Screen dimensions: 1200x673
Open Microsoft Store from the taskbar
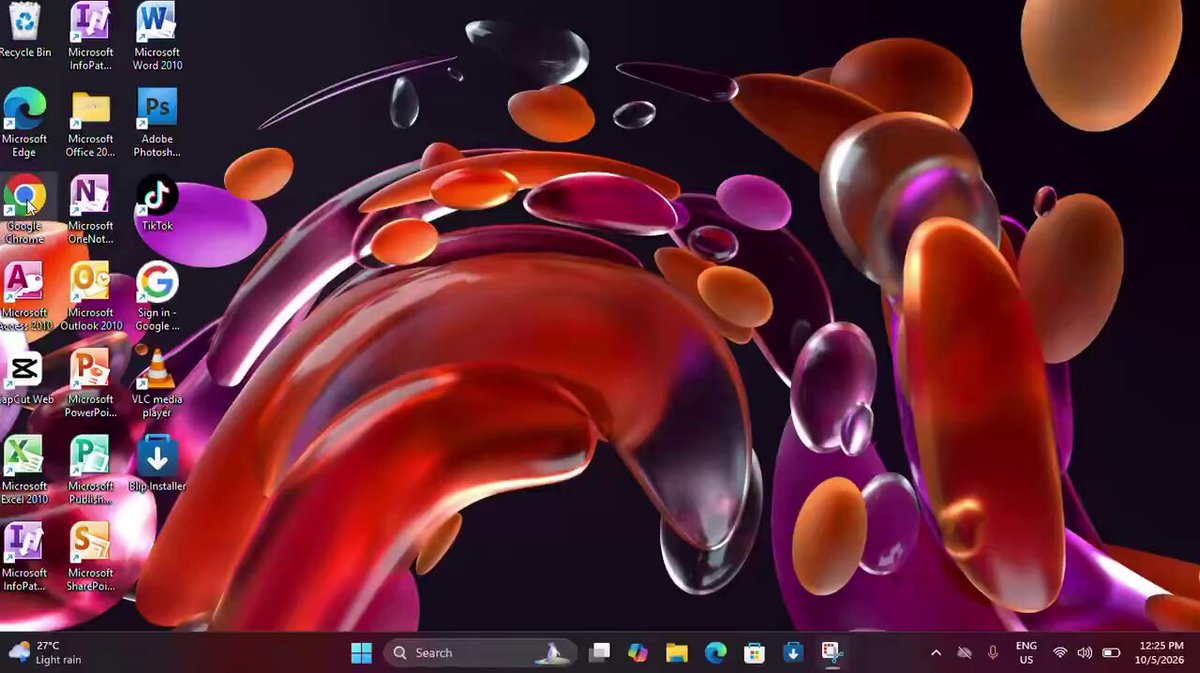click(754, 653)
